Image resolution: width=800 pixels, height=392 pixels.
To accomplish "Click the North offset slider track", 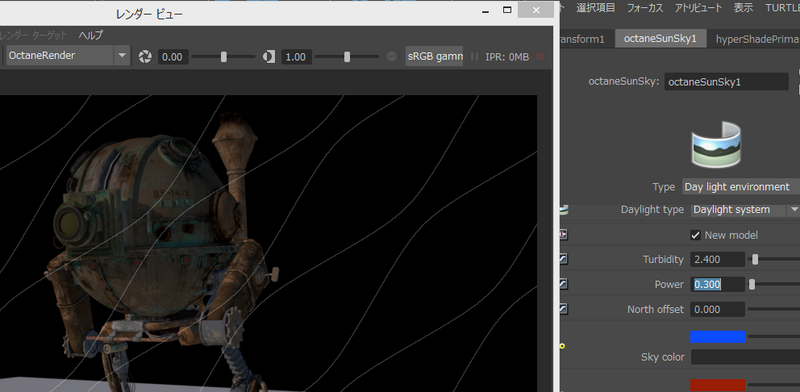I will [x=773, y=309].
